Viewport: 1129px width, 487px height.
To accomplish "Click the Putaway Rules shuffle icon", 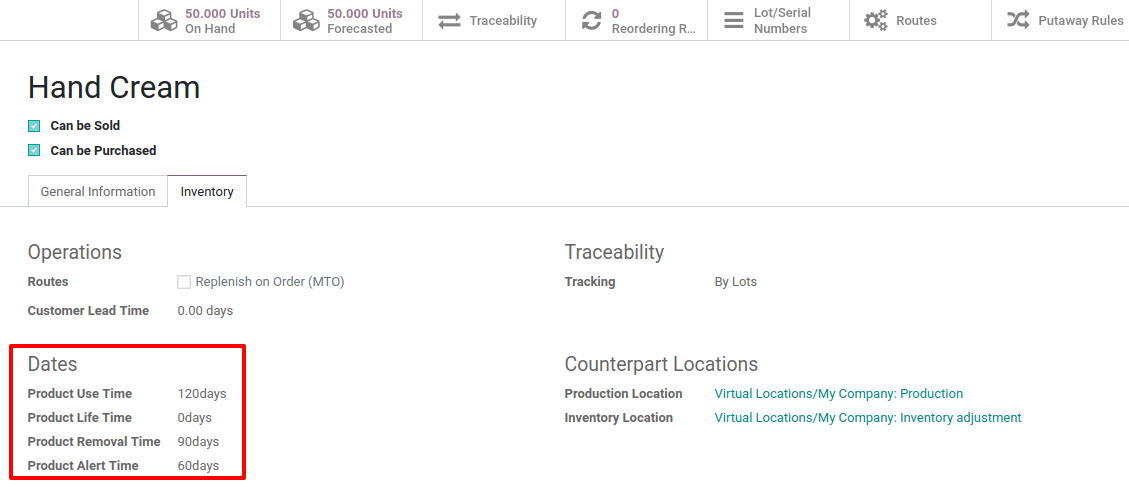I will 1018,21.
